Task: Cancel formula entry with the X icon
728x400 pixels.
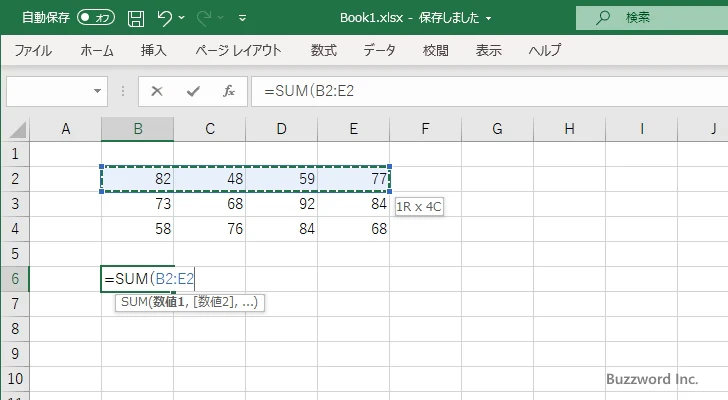Action: coord(157,91)
